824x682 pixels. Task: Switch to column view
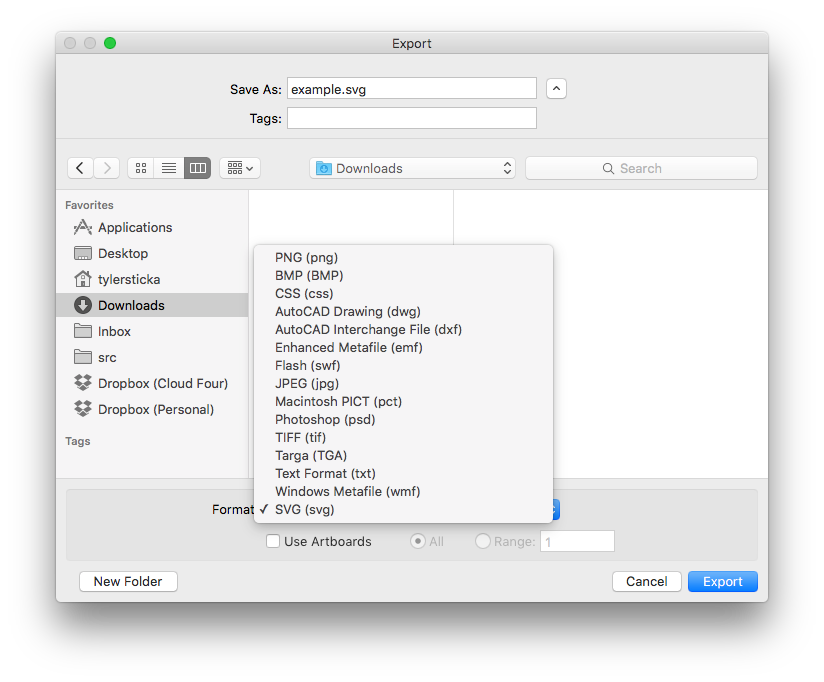pyautogui.click(x=196, y=167)
